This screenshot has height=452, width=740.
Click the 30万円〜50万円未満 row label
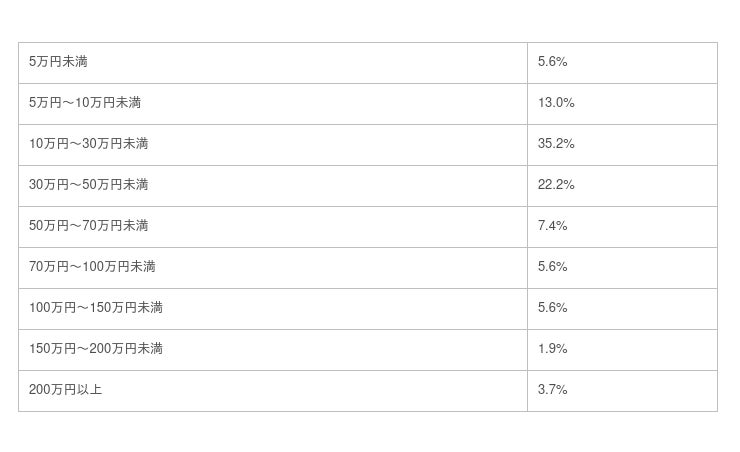[x=89, y=185]
